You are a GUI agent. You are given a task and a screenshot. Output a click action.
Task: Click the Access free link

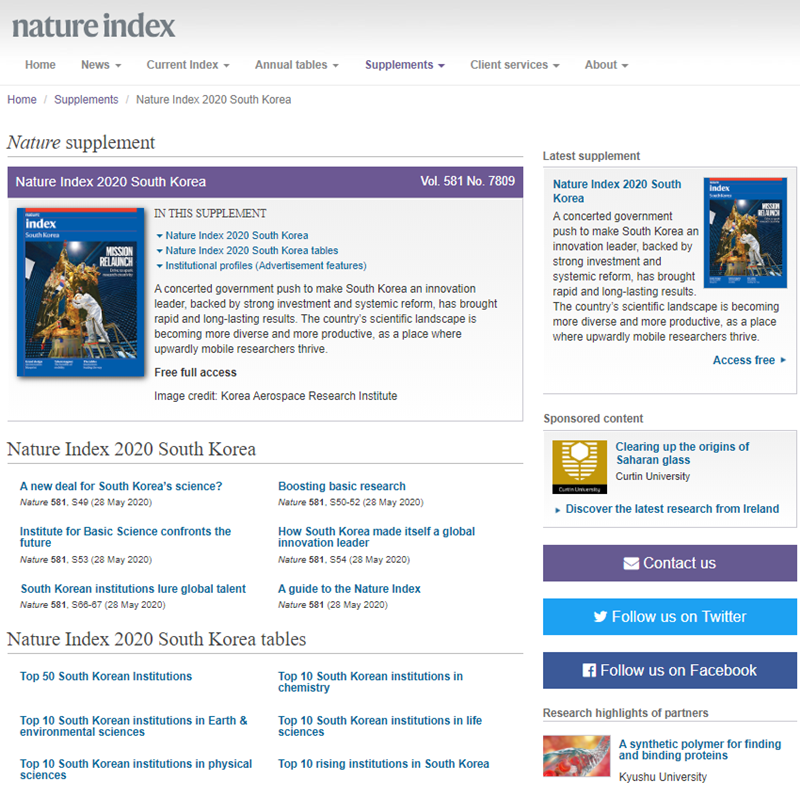point(749,360)
